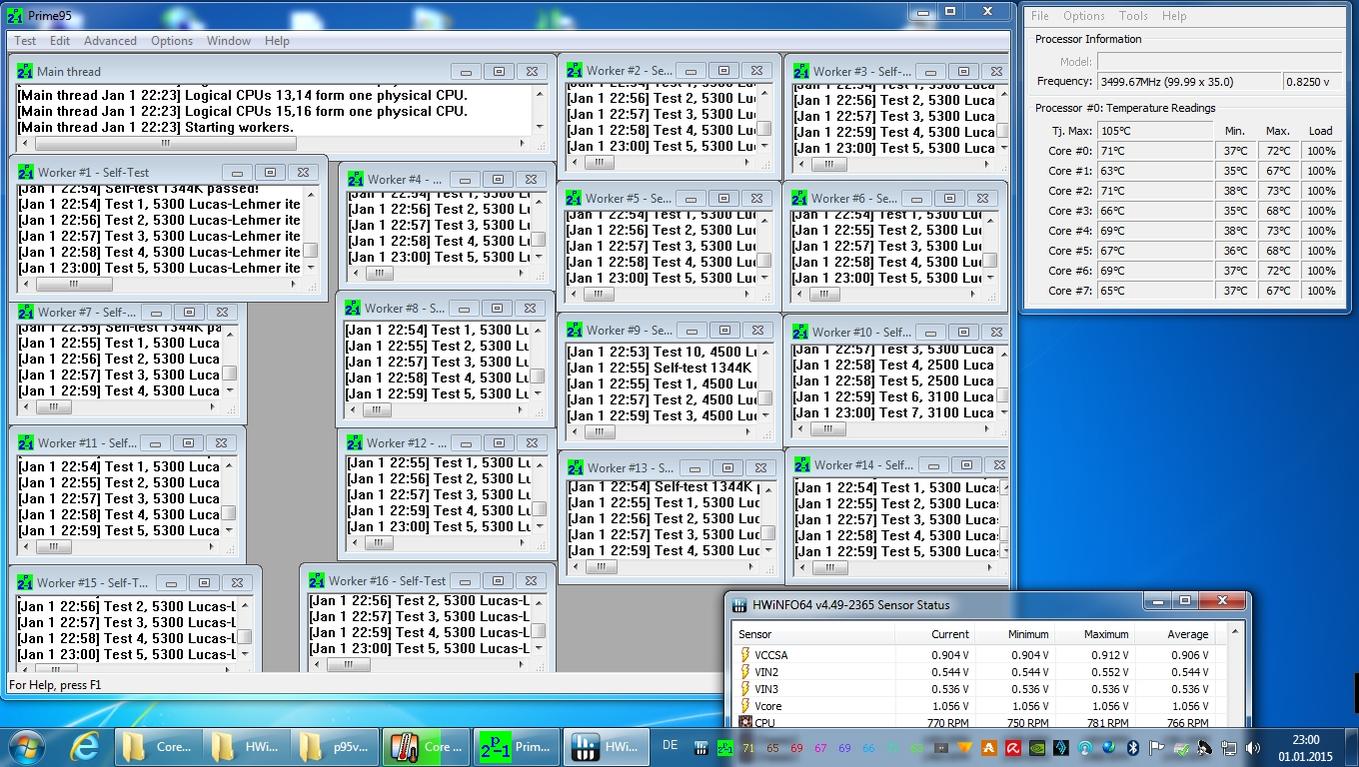Open the File menu in Core Temp
Viewport: 1359px width, 767px height.
[1040, 16]
